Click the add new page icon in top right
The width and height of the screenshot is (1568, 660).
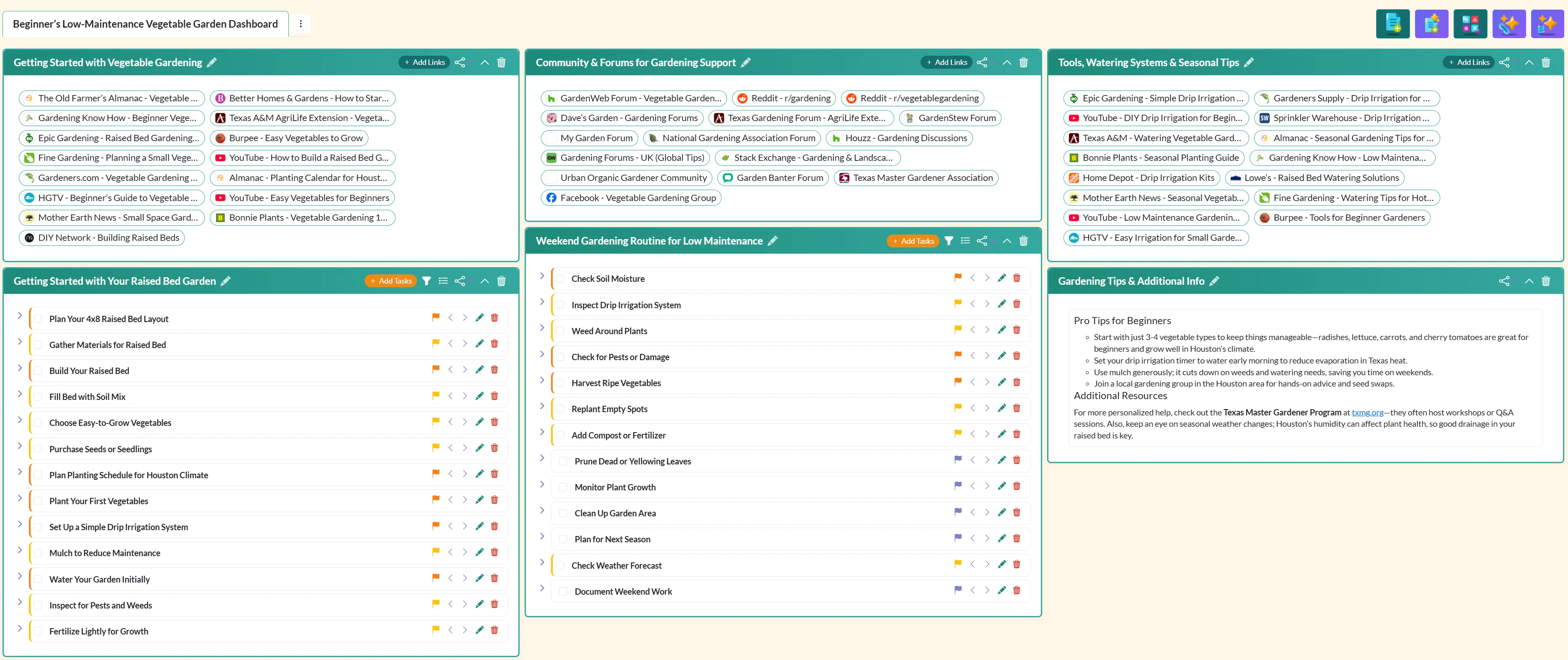(x=1392, y=24)
